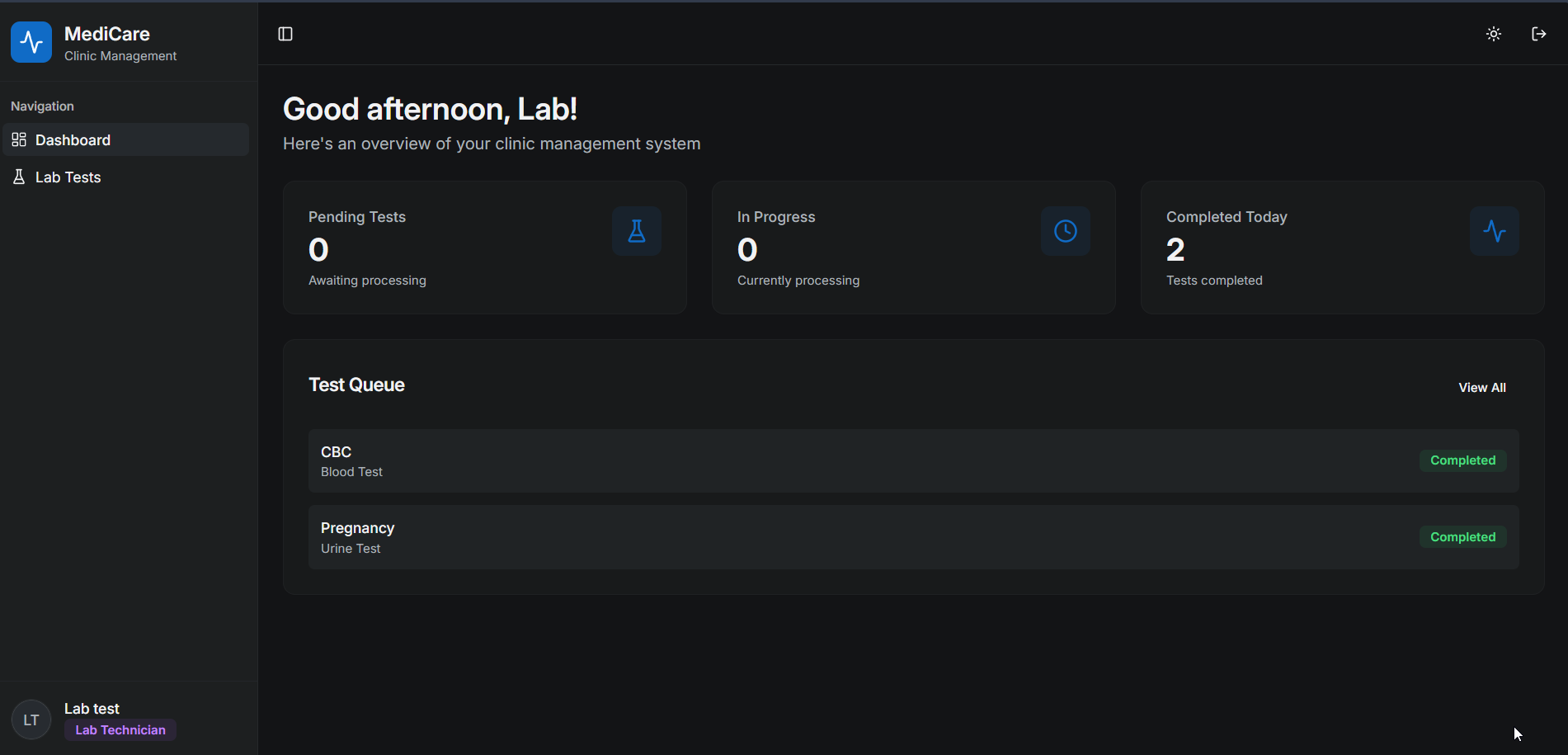1568x755 pixels.
Task: Switch the light/dark theme with the sun icon
Action: click(1493, 34)
